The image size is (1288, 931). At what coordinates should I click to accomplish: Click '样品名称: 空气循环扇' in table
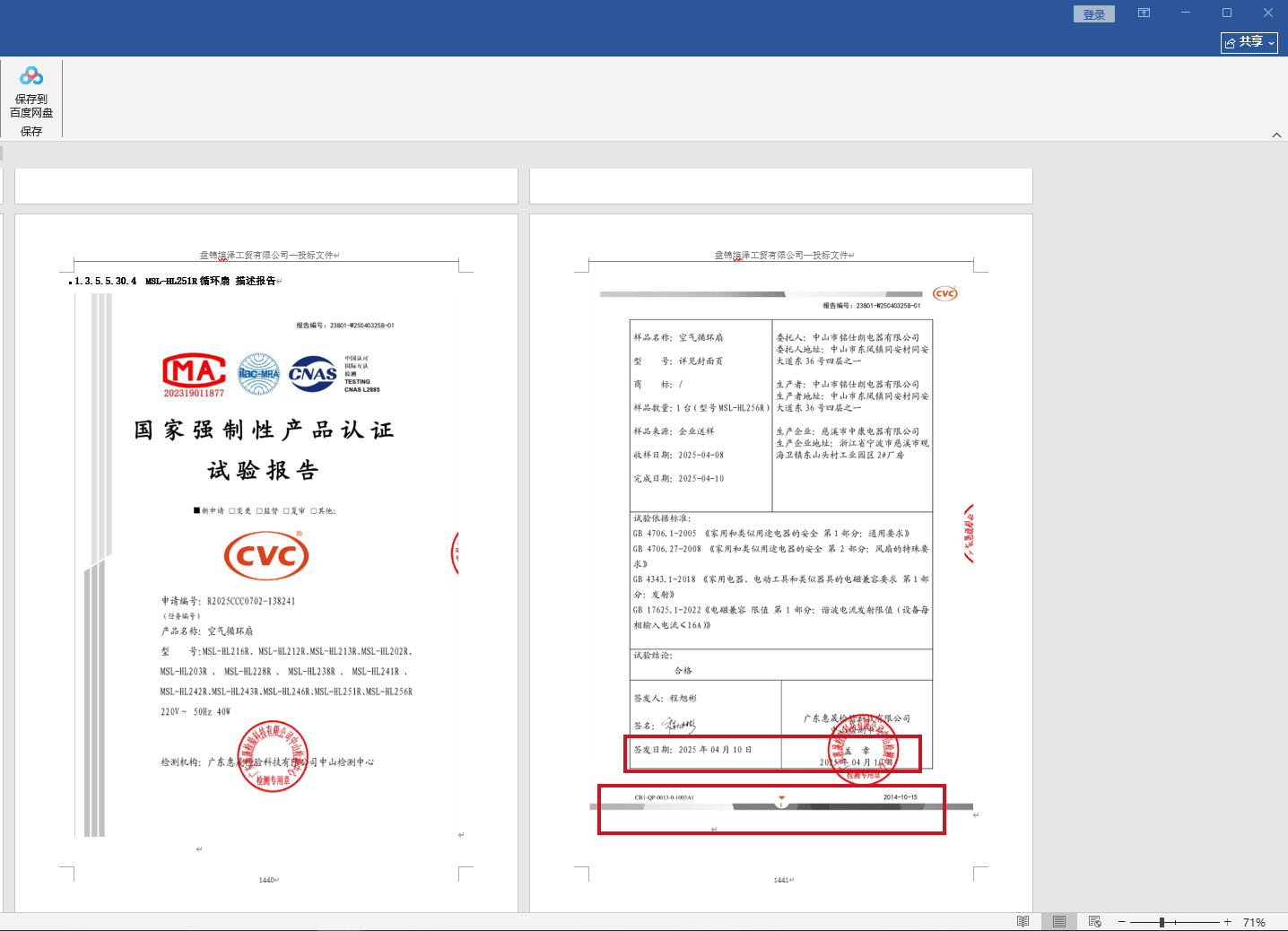coord(678,338)
